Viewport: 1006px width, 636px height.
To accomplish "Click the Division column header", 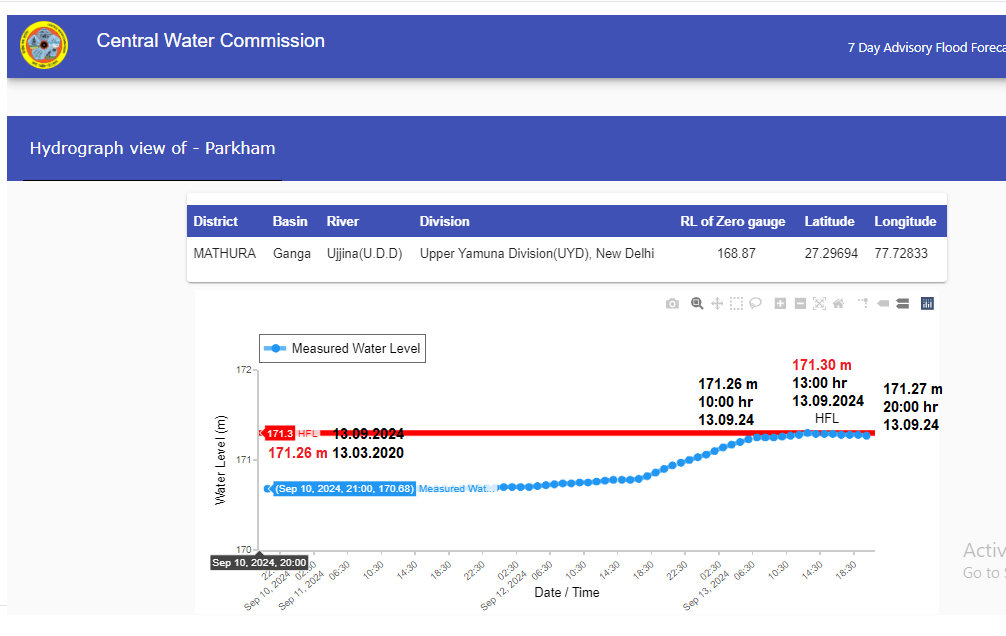I will [x=444, y=222].
